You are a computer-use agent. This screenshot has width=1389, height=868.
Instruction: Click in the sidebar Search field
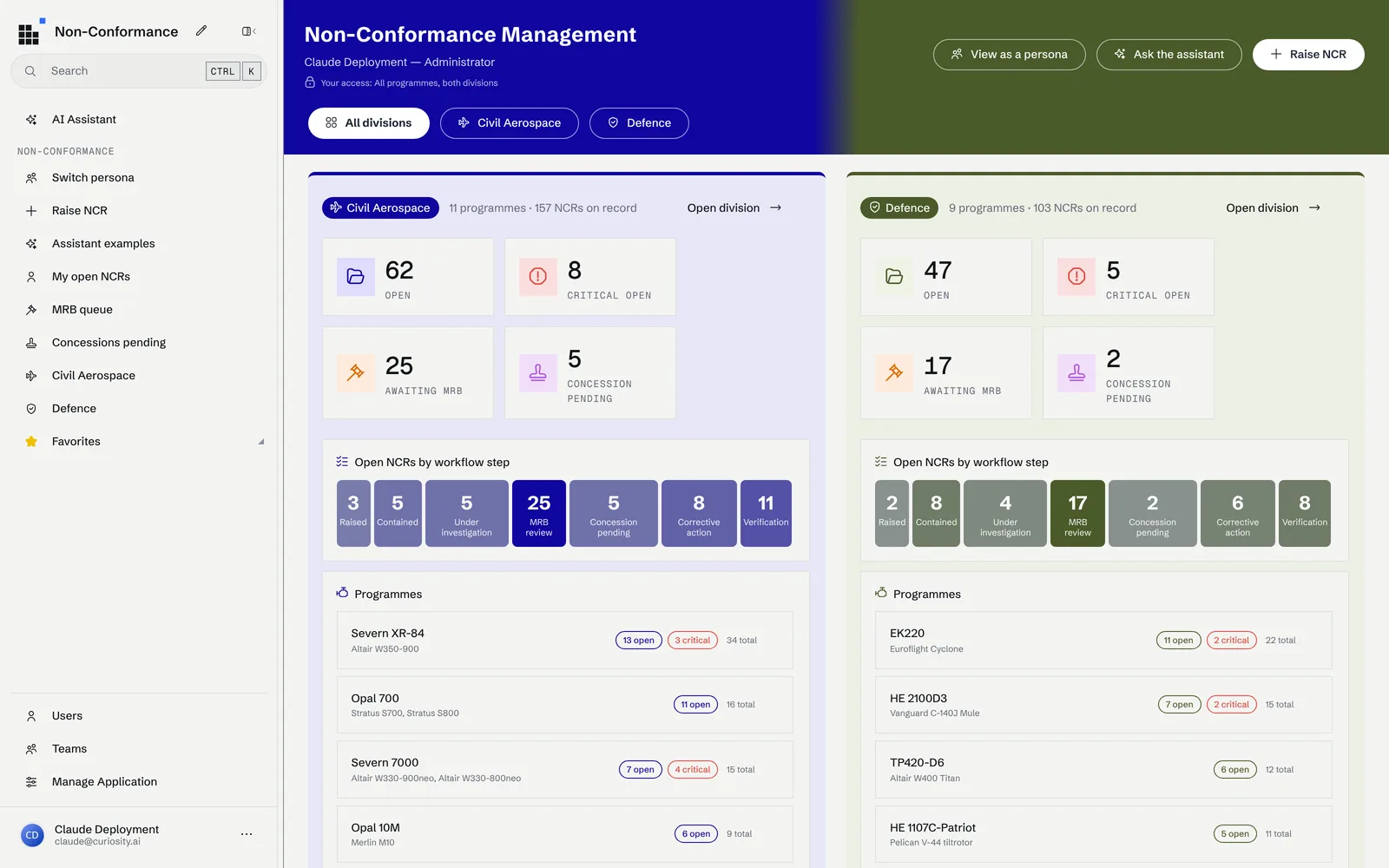pos(139,71)
